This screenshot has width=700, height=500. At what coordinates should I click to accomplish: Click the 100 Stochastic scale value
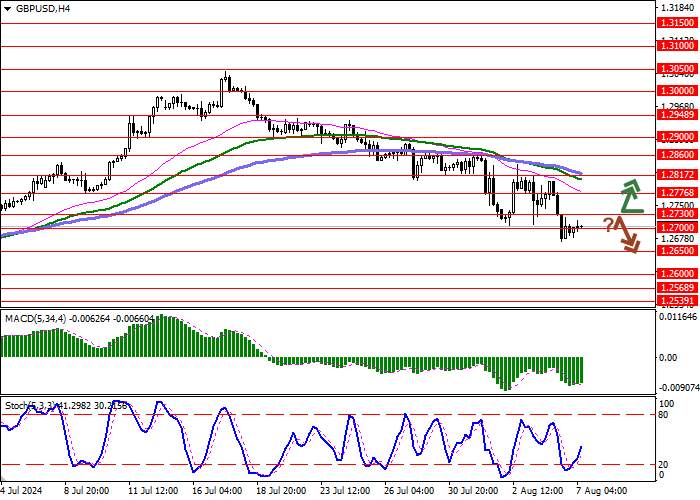click(x=667, y=404)
